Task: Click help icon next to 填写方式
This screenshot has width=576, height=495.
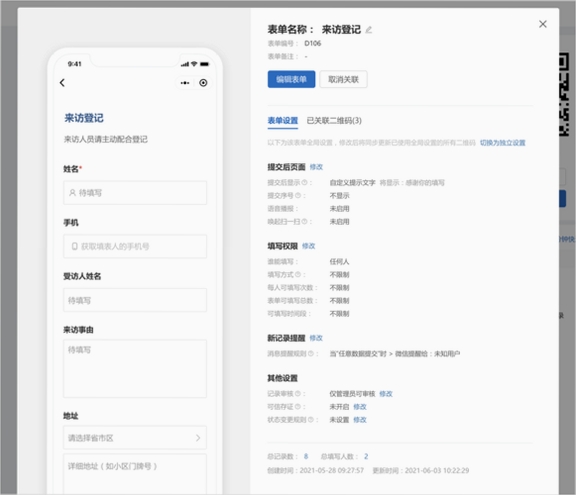Action: 298,275
